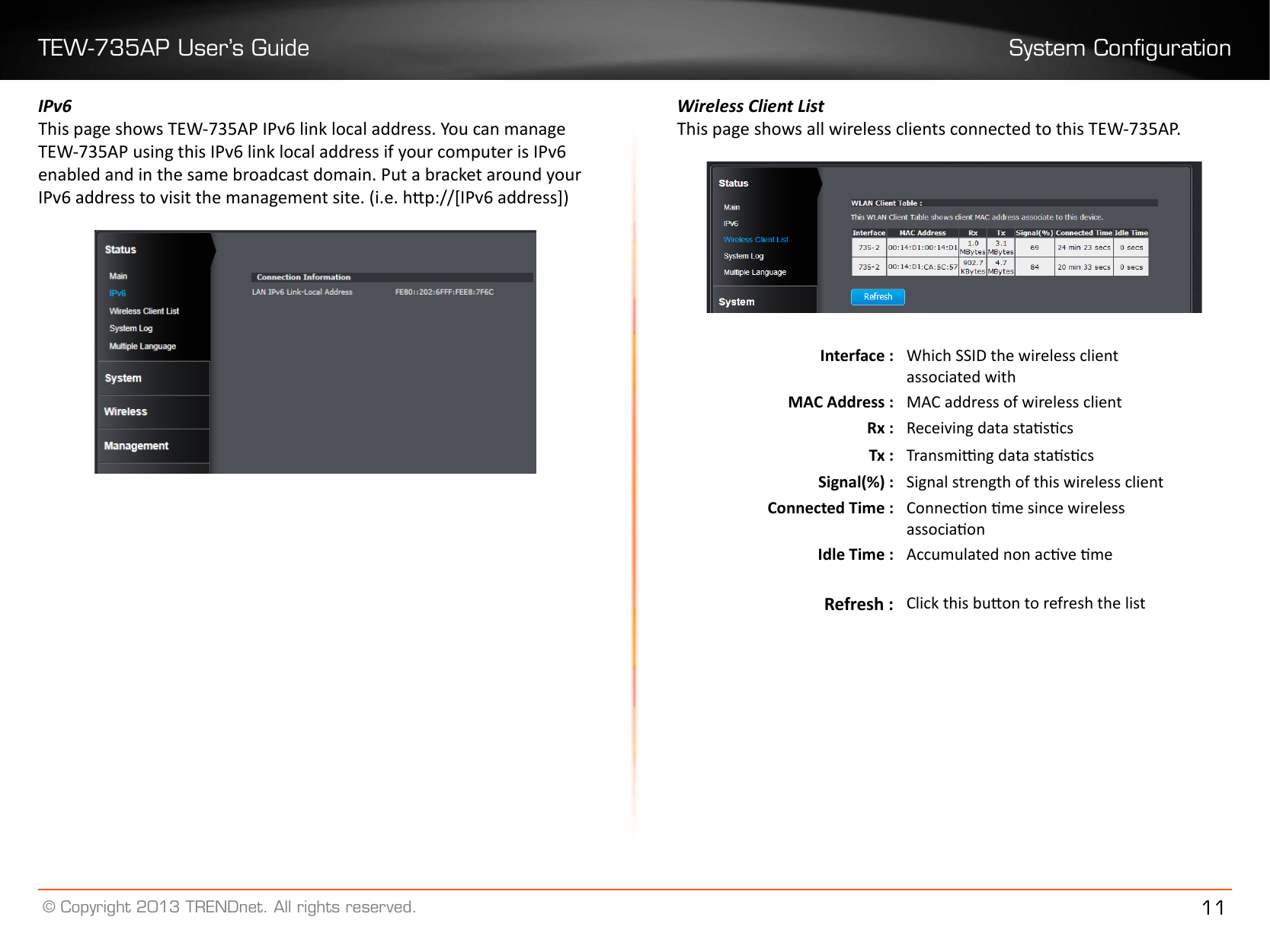Viewport: 1270px width, 952px height.
Task: Click the TRENDnet copyright footer text
Action: 229,907
